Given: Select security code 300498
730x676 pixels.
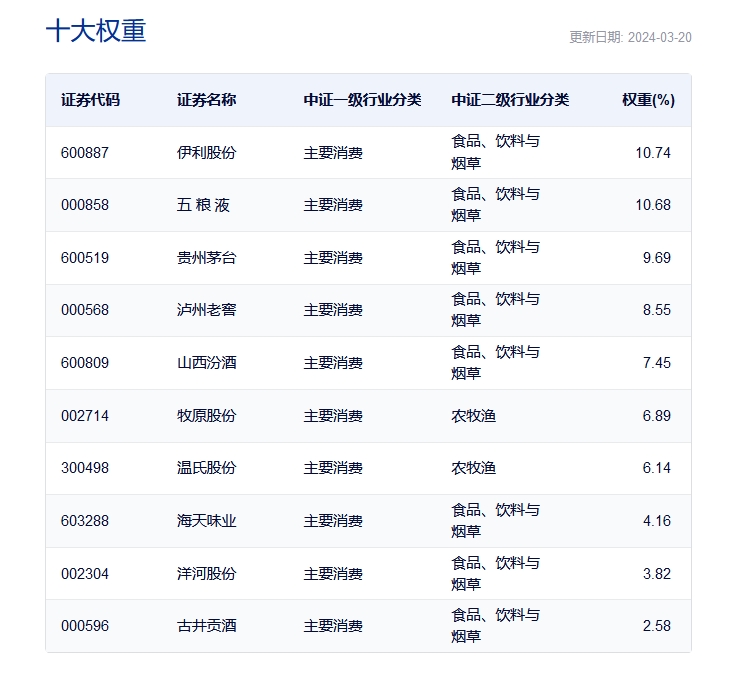Looking at the screenshot, I should pyautogui.click(x=85, y=467).
